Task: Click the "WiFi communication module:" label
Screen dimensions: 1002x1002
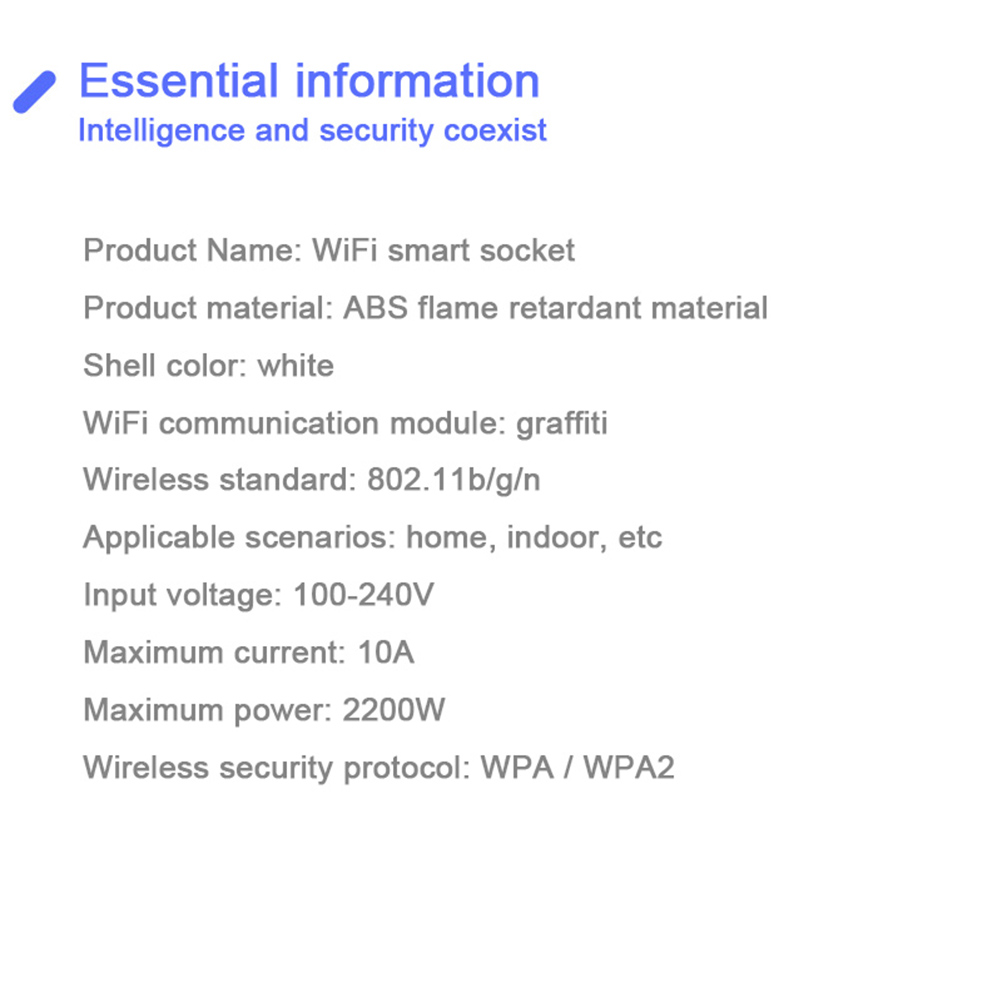Action: (294, 423)
